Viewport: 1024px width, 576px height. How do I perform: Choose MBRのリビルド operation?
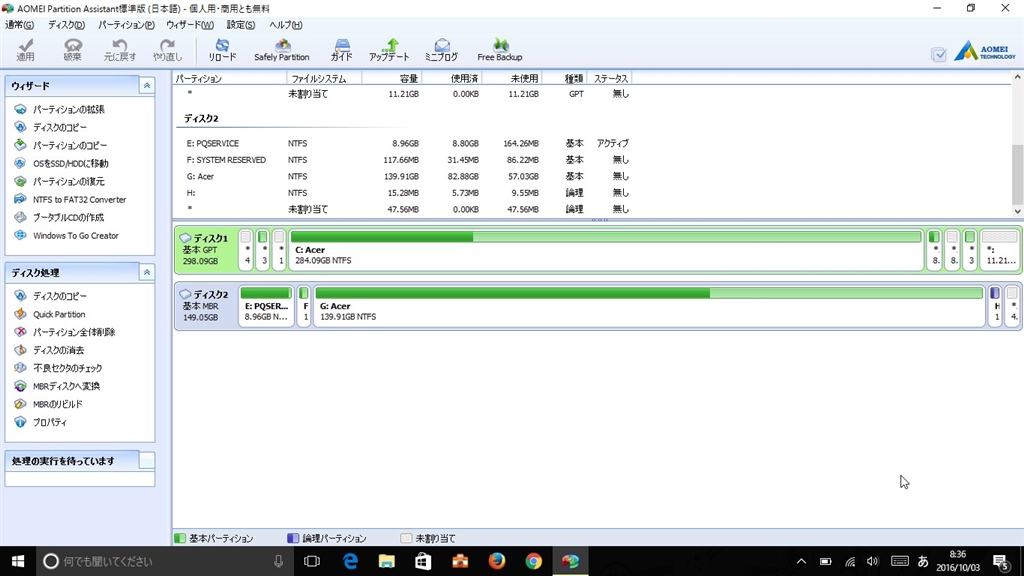(x=57, y=404)
